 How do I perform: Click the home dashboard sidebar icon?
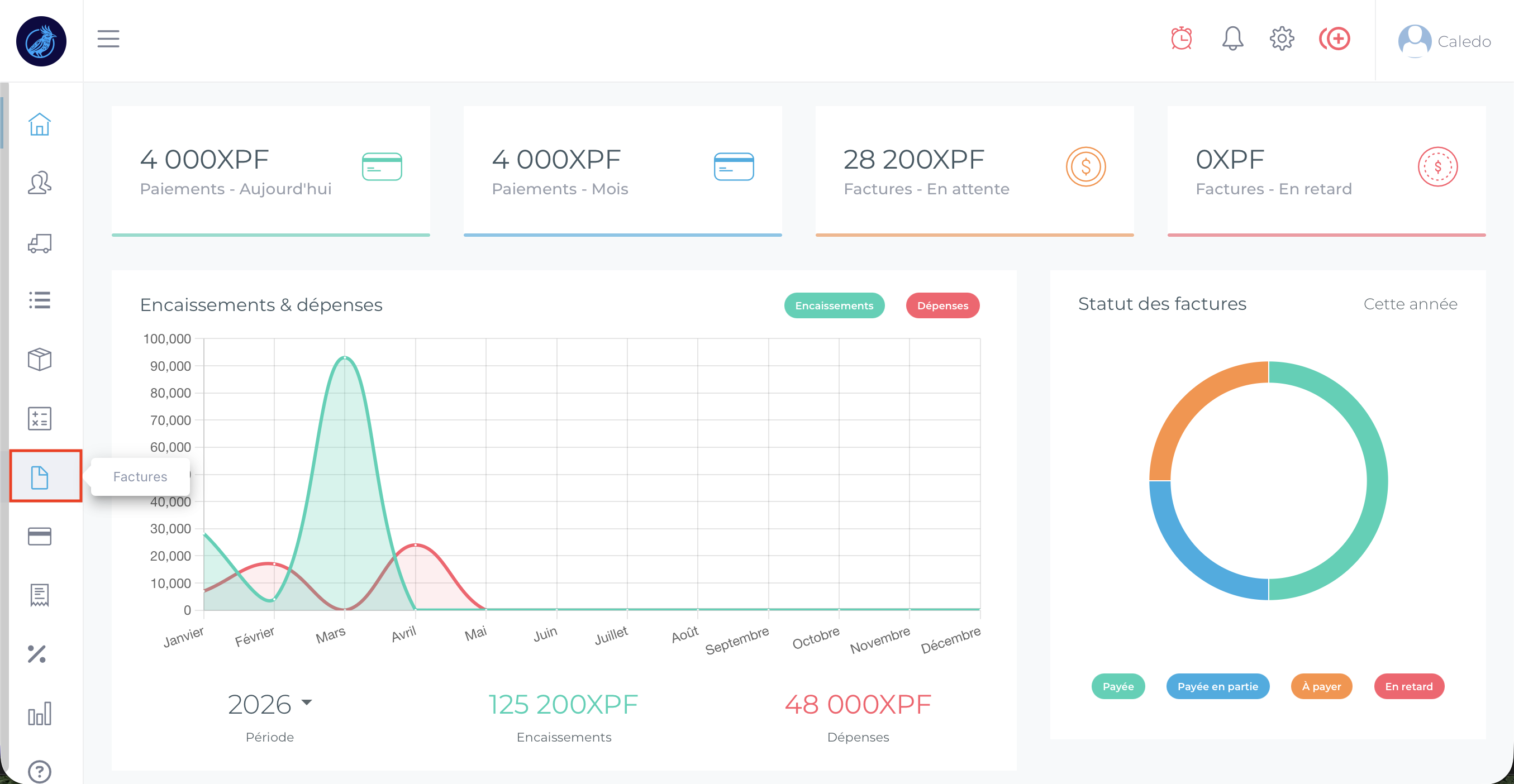coord(39,124)
